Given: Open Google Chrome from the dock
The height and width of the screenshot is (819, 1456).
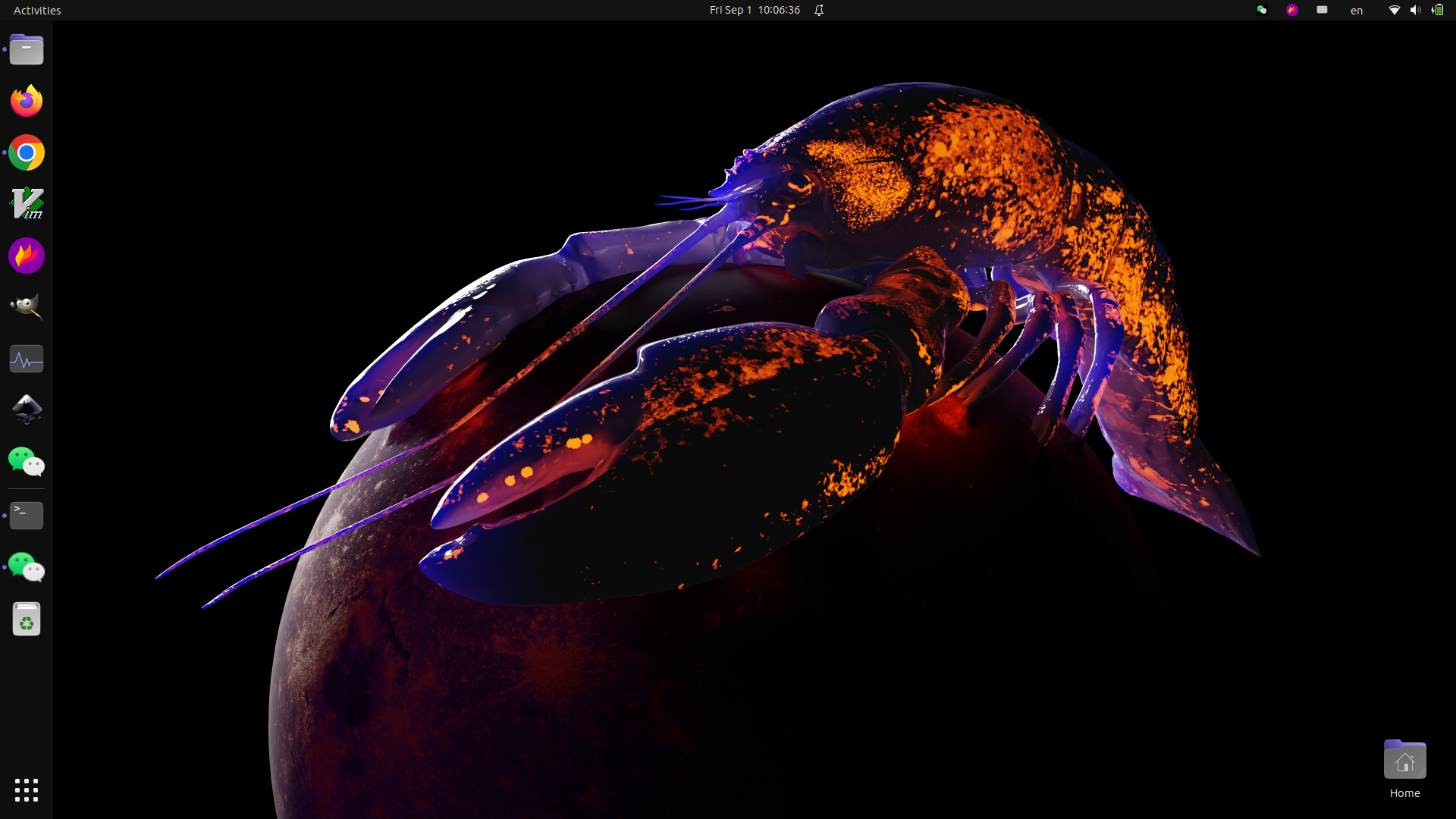Looking at the screenshot, I should point(27,152).
